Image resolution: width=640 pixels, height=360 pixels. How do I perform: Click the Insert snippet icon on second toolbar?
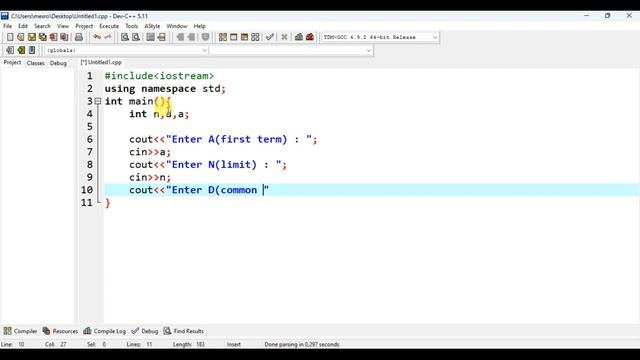click(x=10, y=50)
